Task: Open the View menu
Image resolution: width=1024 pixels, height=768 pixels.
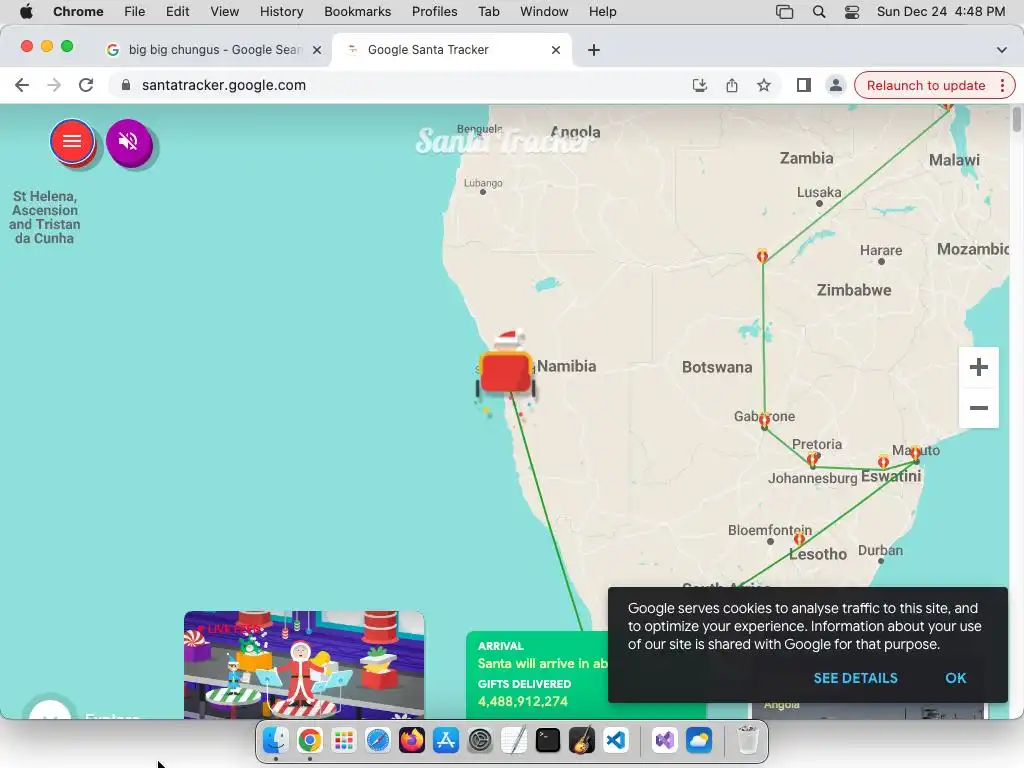Action: click(224, 11)
